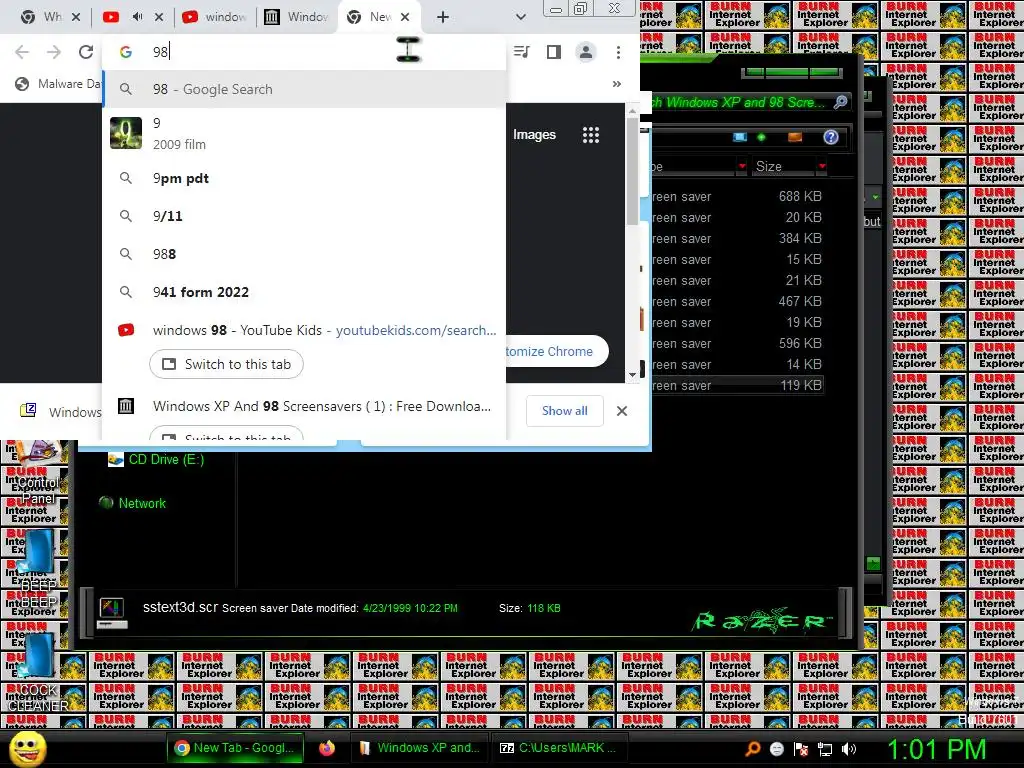The width and height of the screenshot is (1024, 768).
Task: Select 'Windows XP And 98 Screensavers' suggestion
Action: [305, 406]
